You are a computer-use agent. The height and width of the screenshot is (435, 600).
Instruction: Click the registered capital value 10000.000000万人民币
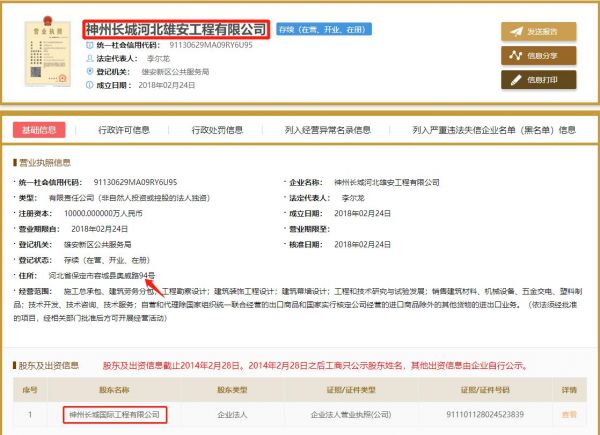coord(103,213)
